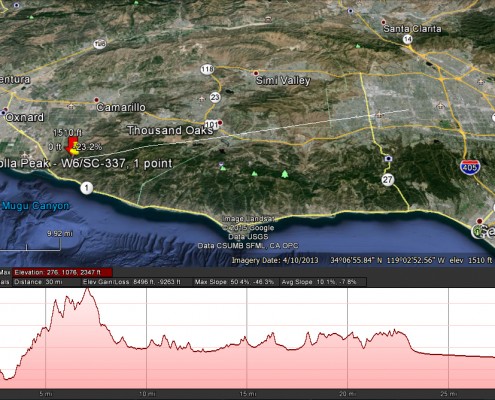Click the camera photo icon above Route 27

(388, 158)
